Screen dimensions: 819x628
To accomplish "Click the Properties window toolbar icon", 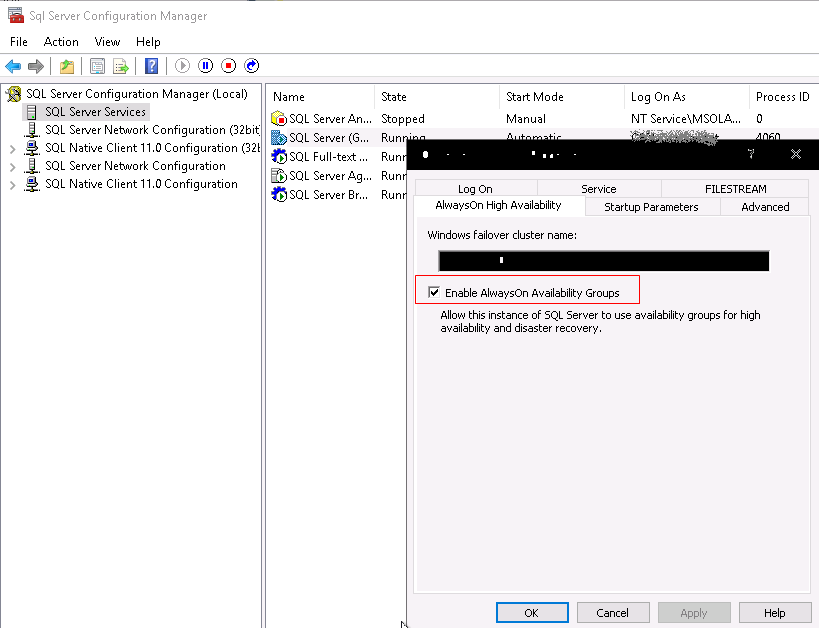I will pos(95,66).
